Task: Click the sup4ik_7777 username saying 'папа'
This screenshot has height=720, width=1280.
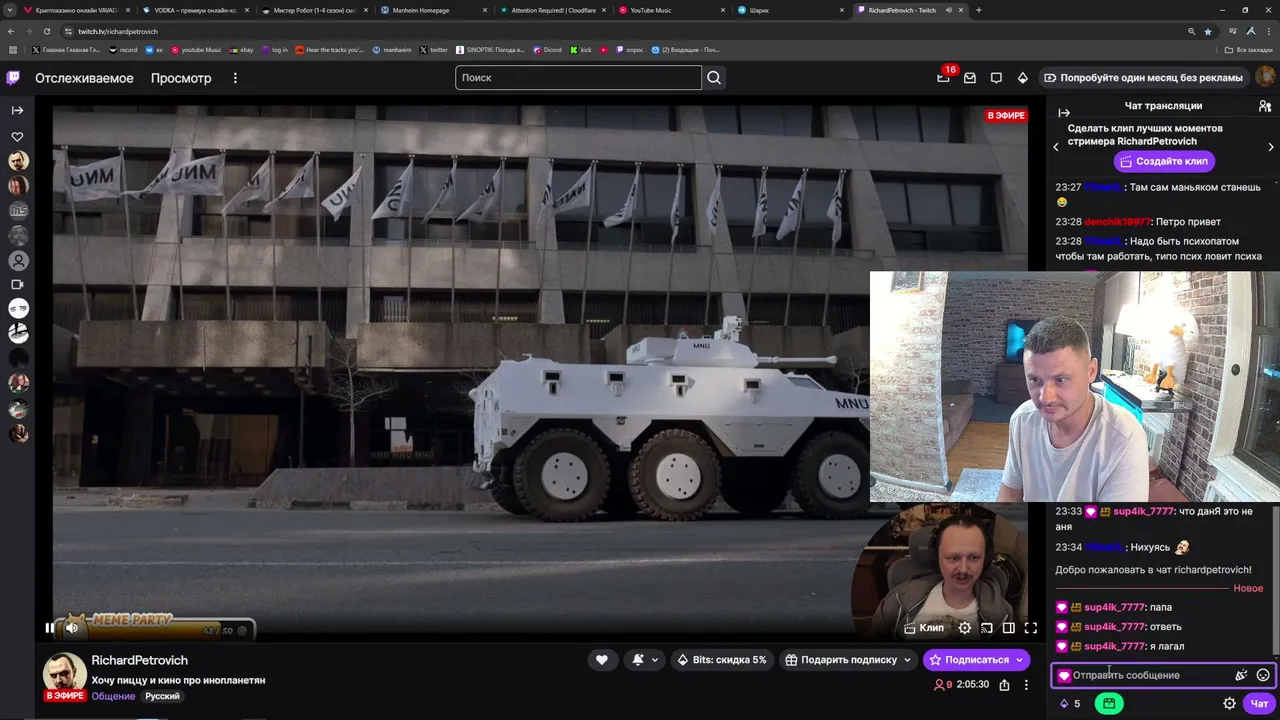Action: pyautogui.click(x=1114, y=607)
